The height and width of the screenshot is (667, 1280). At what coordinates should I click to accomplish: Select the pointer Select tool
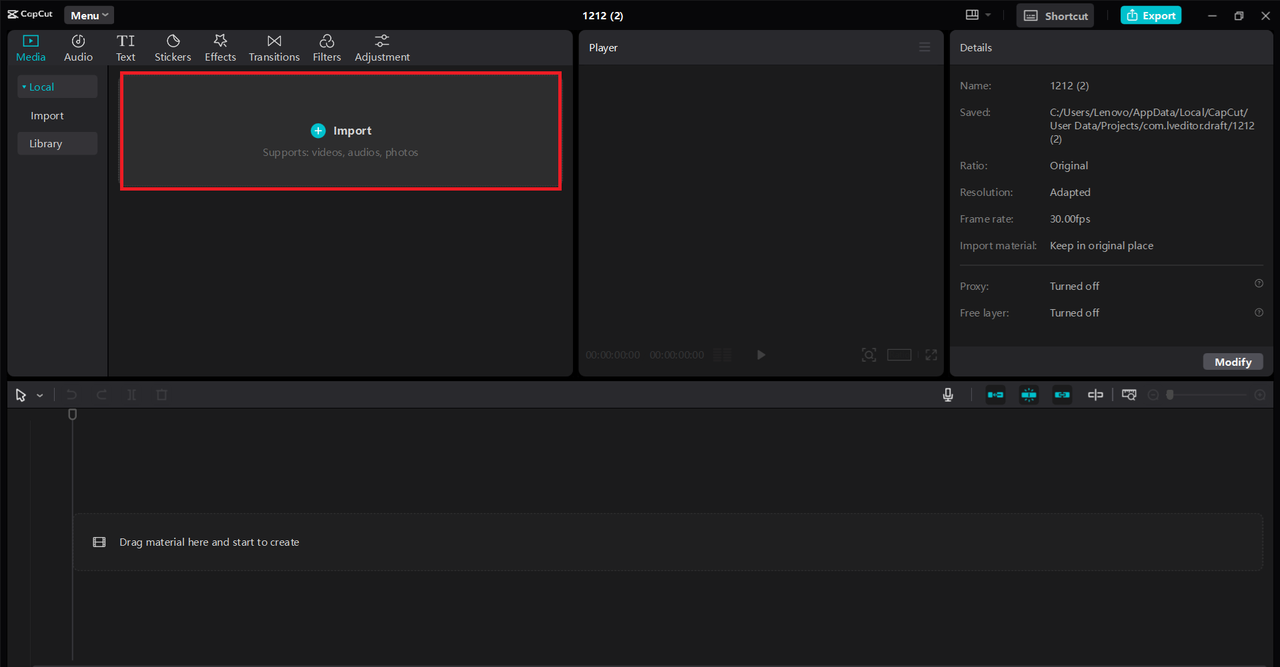(x=21, y=395)
